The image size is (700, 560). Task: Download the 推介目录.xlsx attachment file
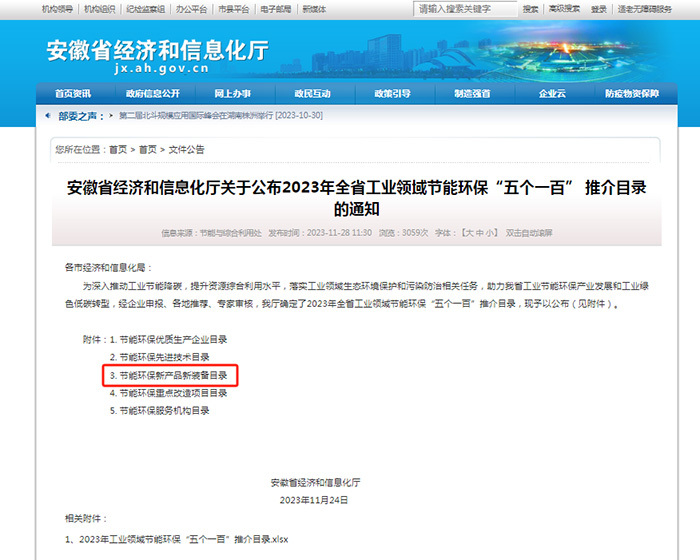177,539
